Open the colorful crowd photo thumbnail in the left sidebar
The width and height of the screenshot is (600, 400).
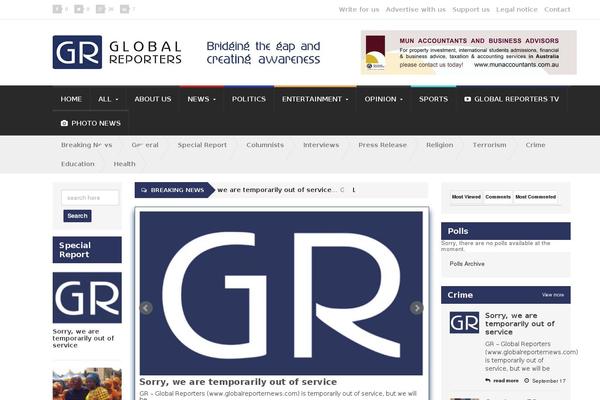(x=87, y=384)
